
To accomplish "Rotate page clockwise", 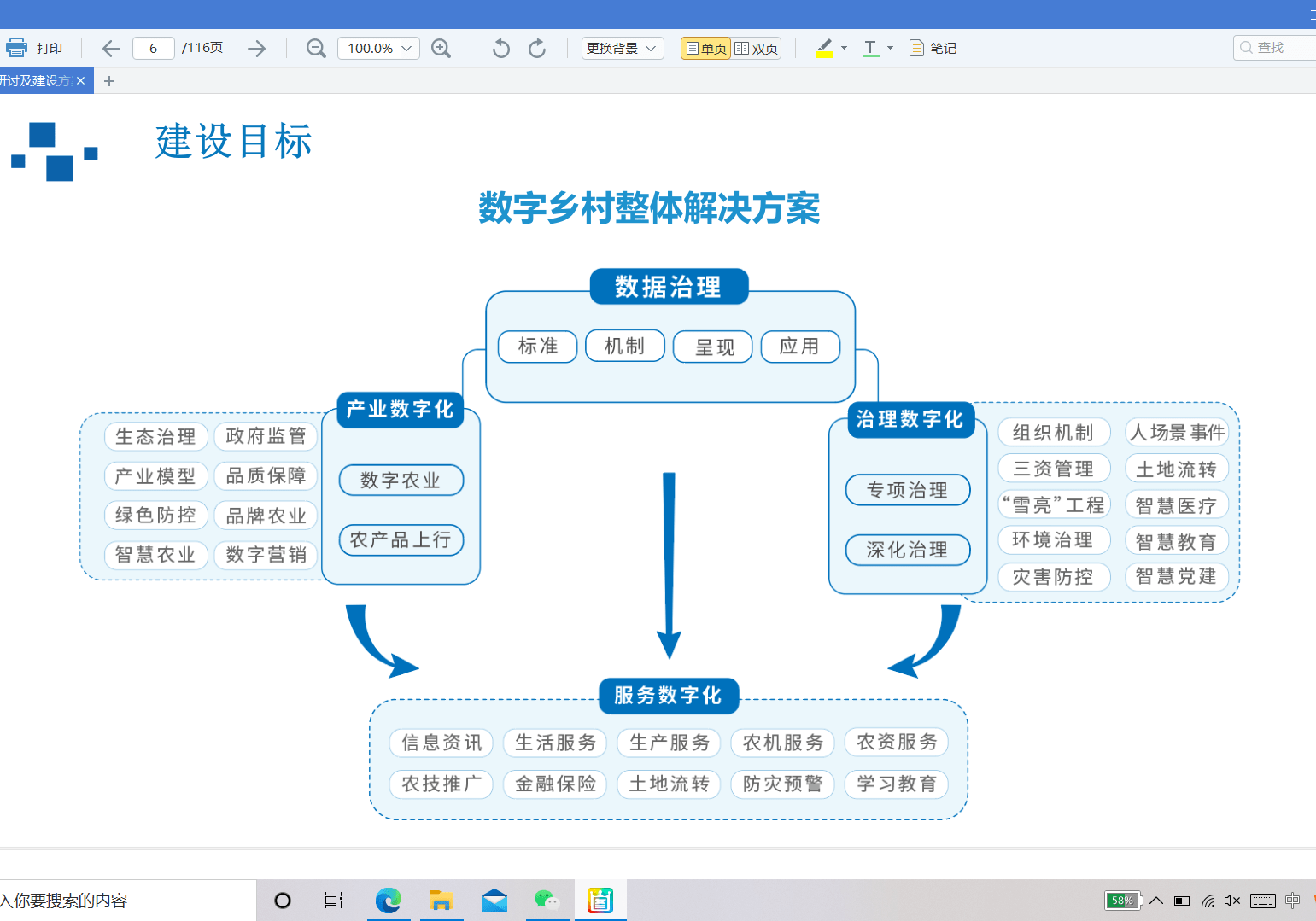I will click(537, 49).
